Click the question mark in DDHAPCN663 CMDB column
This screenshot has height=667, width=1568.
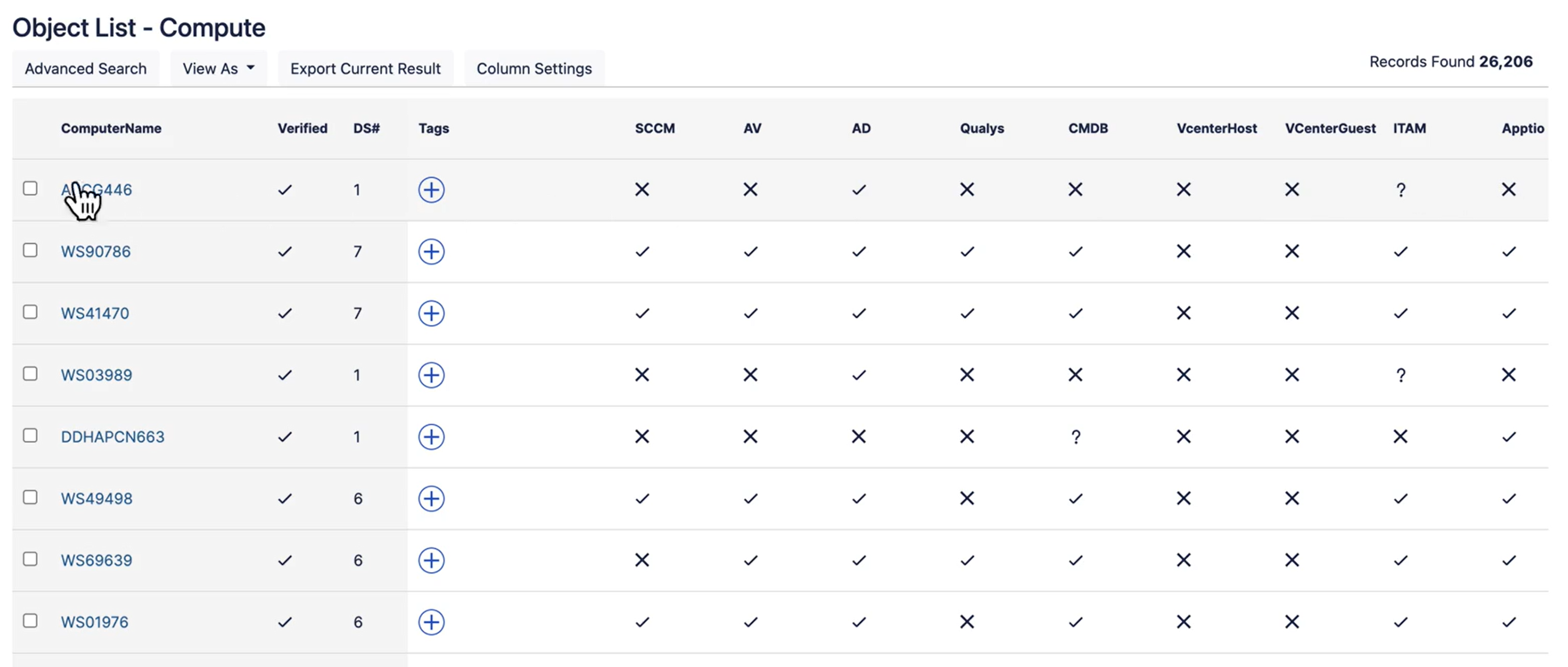coord(1075,437)
